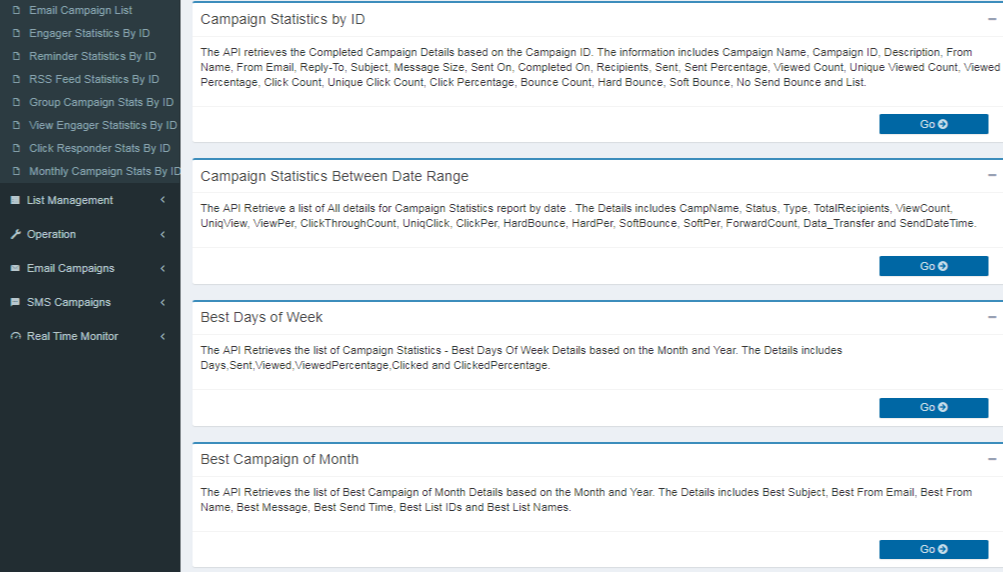Select Monthly Campaign Stats By ID
Screen dimensions: 1003x572
[105, 171]
